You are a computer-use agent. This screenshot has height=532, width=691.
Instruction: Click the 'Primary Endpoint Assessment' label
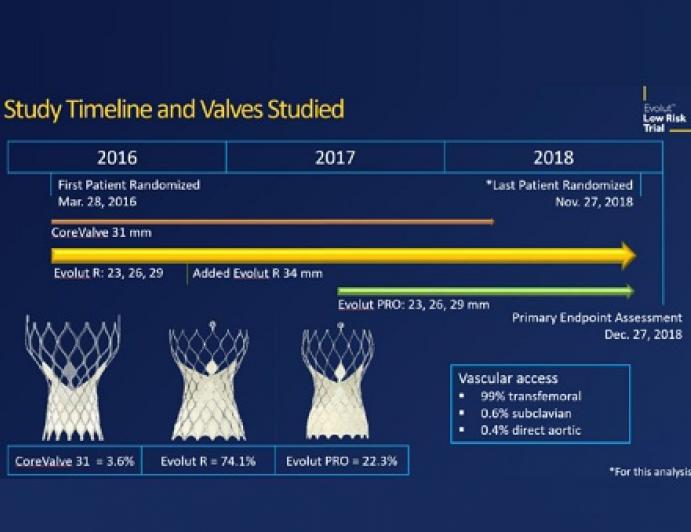pos(597,318)
